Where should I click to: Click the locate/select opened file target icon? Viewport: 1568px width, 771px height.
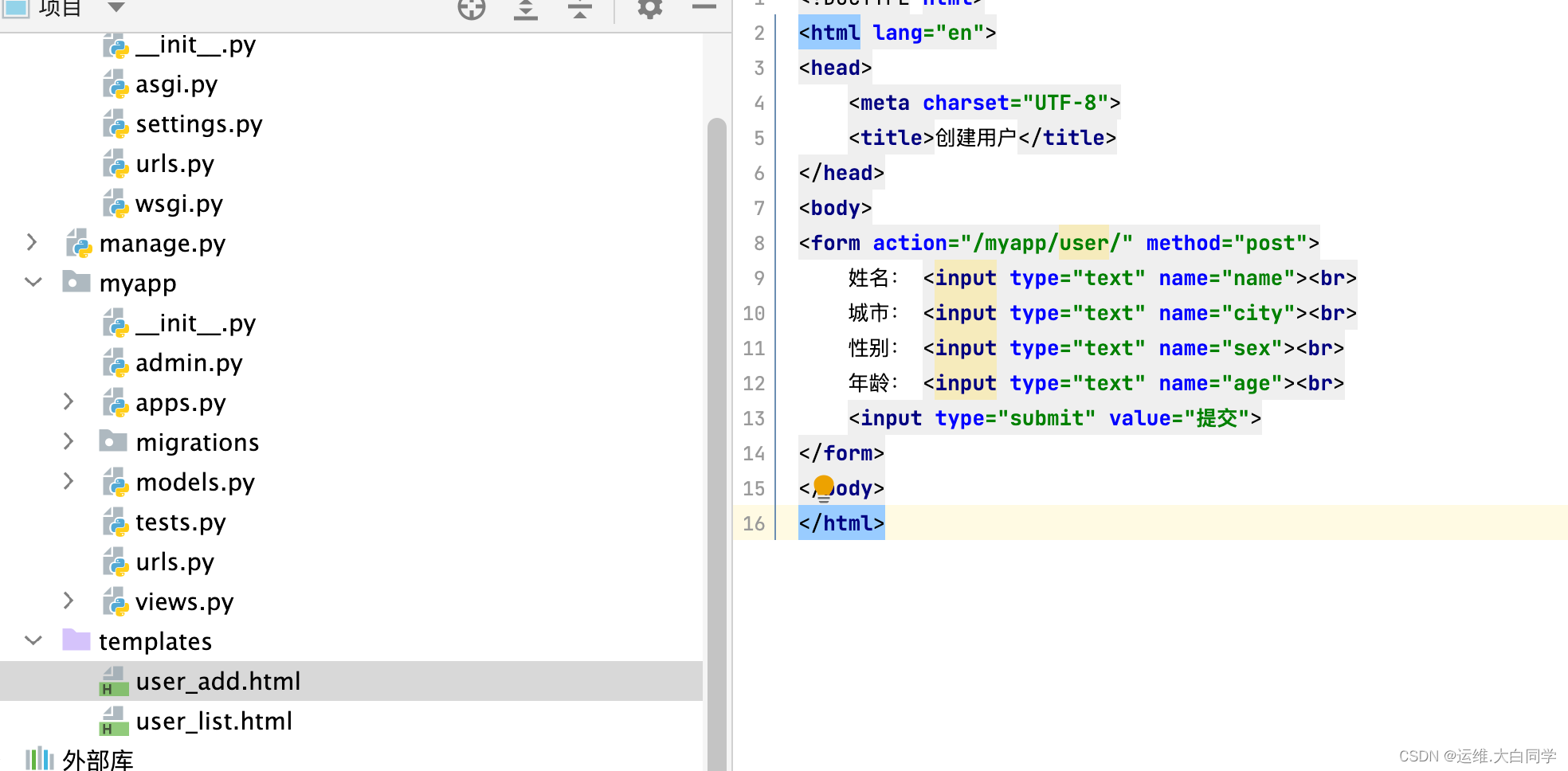point(472,8)
